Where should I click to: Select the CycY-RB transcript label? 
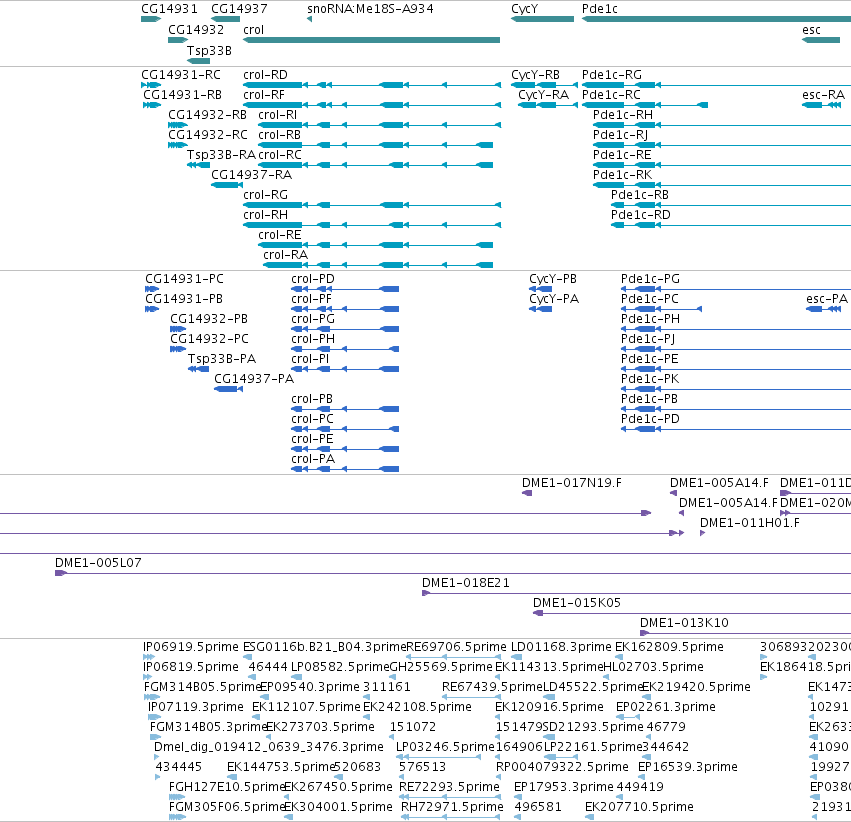tap(535, 75)
